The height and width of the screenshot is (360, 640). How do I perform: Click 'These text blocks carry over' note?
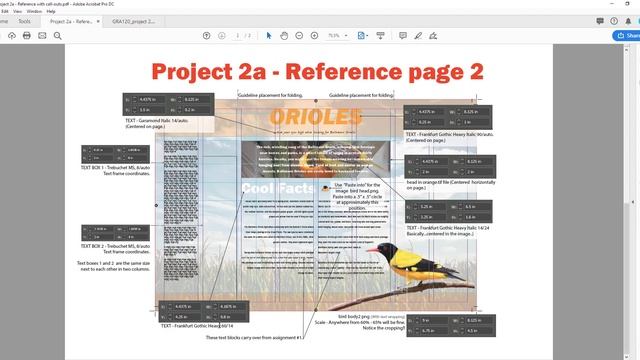point(254,338)
